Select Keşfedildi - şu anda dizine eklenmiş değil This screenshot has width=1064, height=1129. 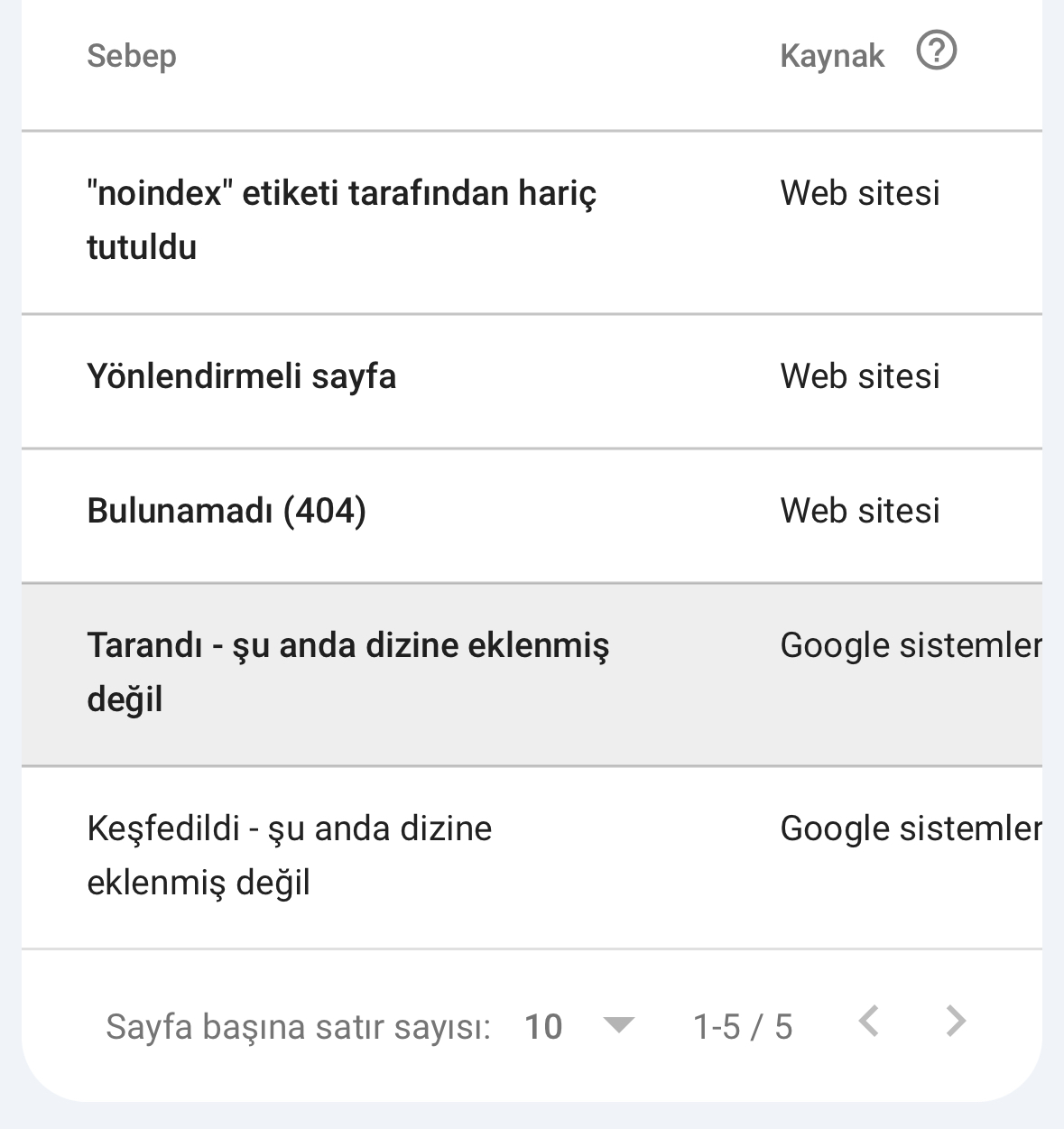[x=289, y=856]
